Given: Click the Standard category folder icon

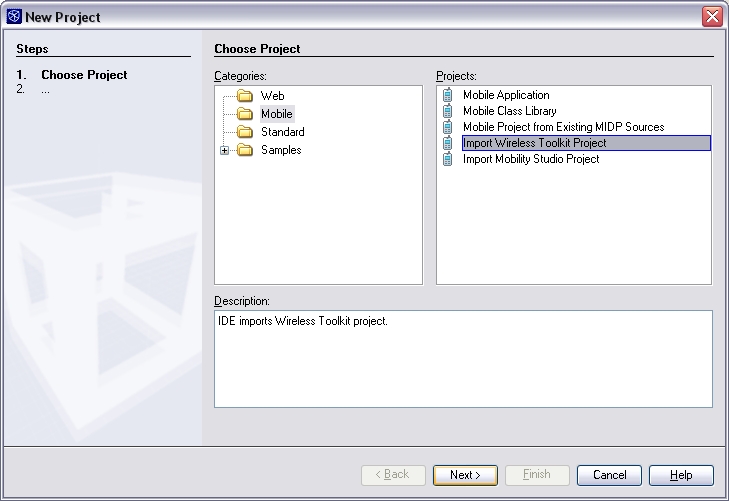Looking at the screenshot, I should click(244, 132).
